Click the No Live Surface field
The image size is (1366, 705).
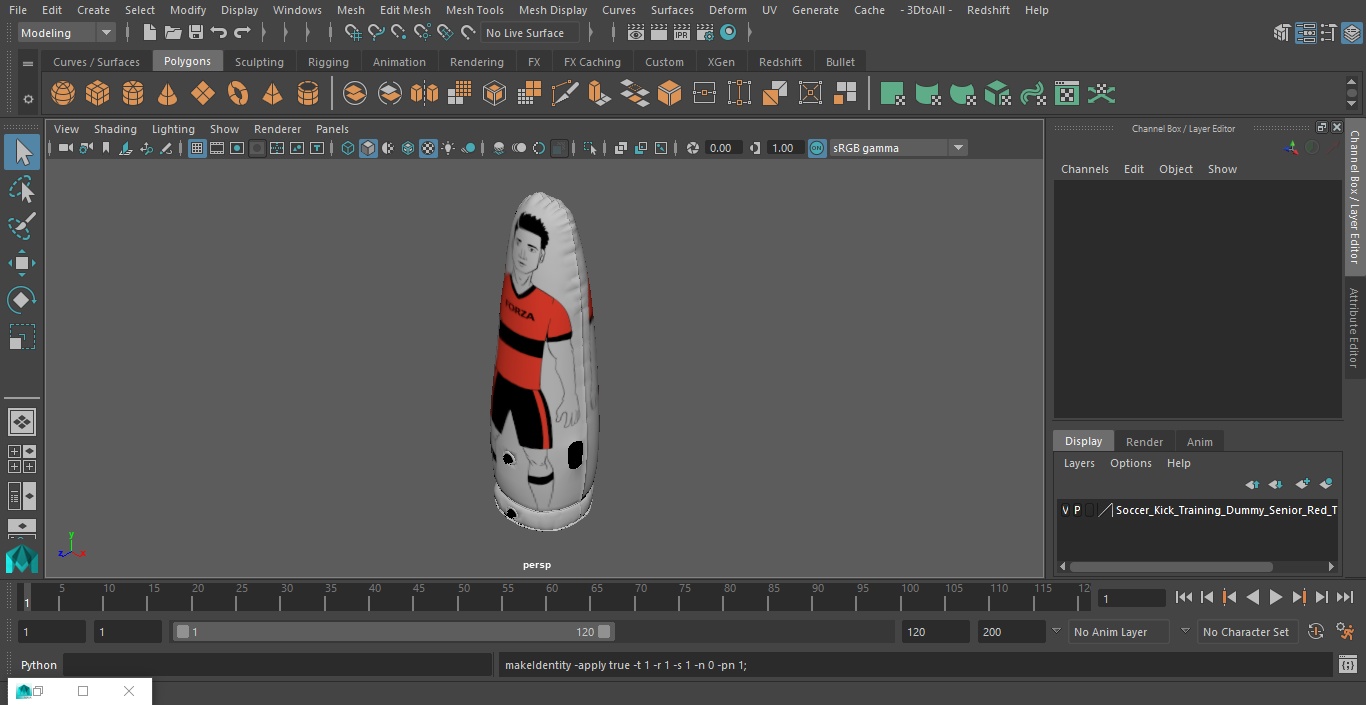pos(531,33)
